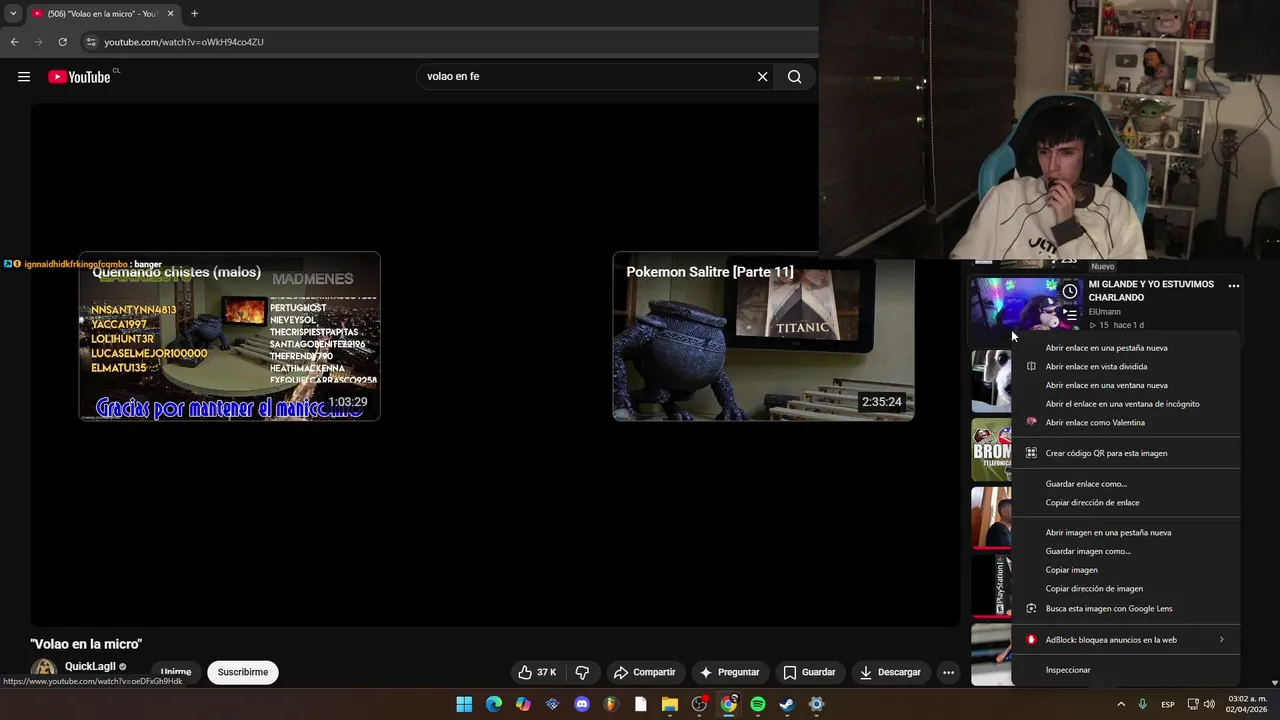
Task: Add MI GLANDE video to queue icon
Action: tap(1070, 315)
